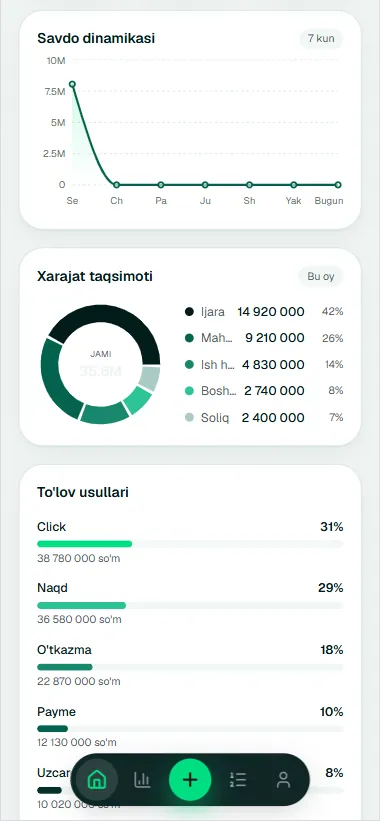Select the light green Bosh... legend dot
380x821 pixels.
pyautogui.click(x=189, y=391)
